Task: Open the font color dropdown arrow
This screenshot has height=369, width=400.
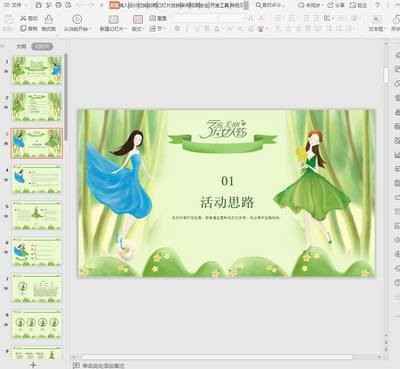Action: 222,29
